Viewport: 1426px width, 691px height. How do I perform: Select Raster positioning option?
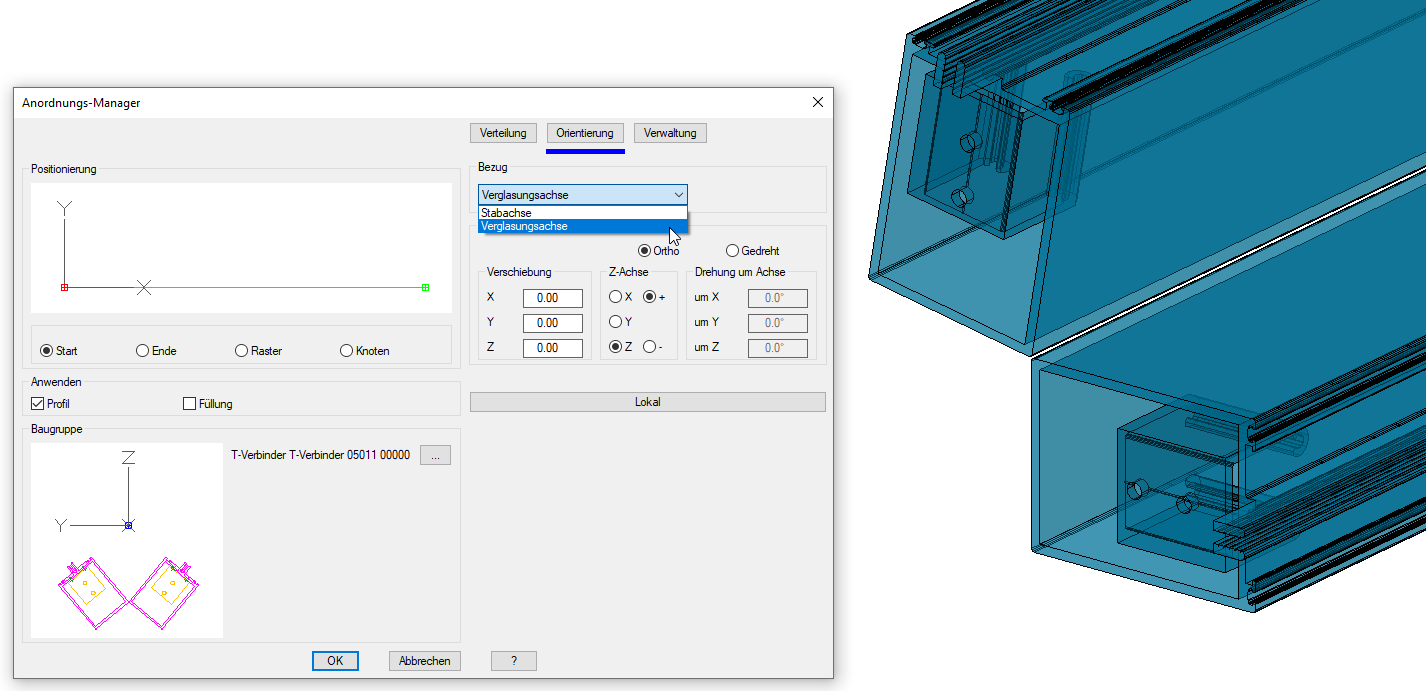click(242, 351)
